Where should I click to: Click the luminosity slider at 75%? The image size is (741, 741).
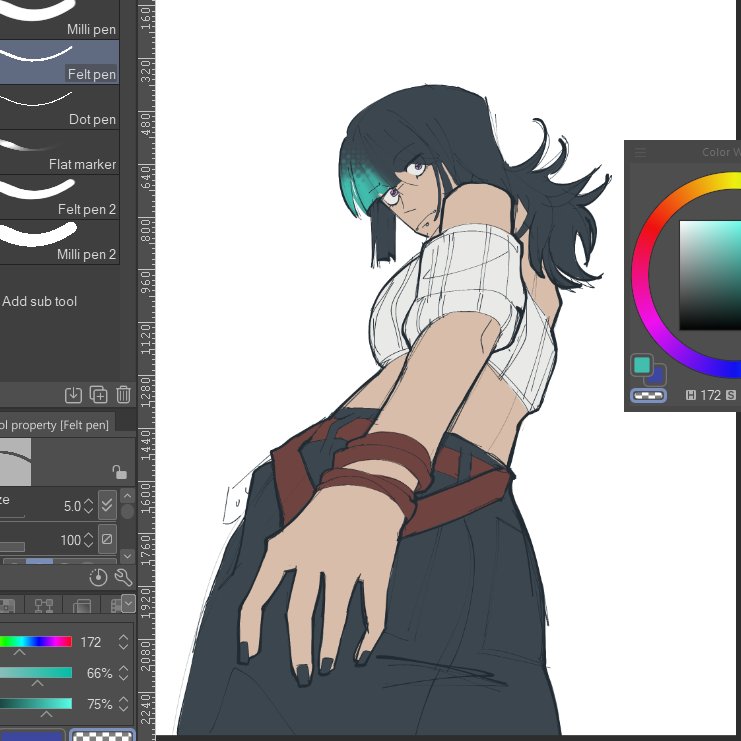pyautogui.click(x=36, y=704)
